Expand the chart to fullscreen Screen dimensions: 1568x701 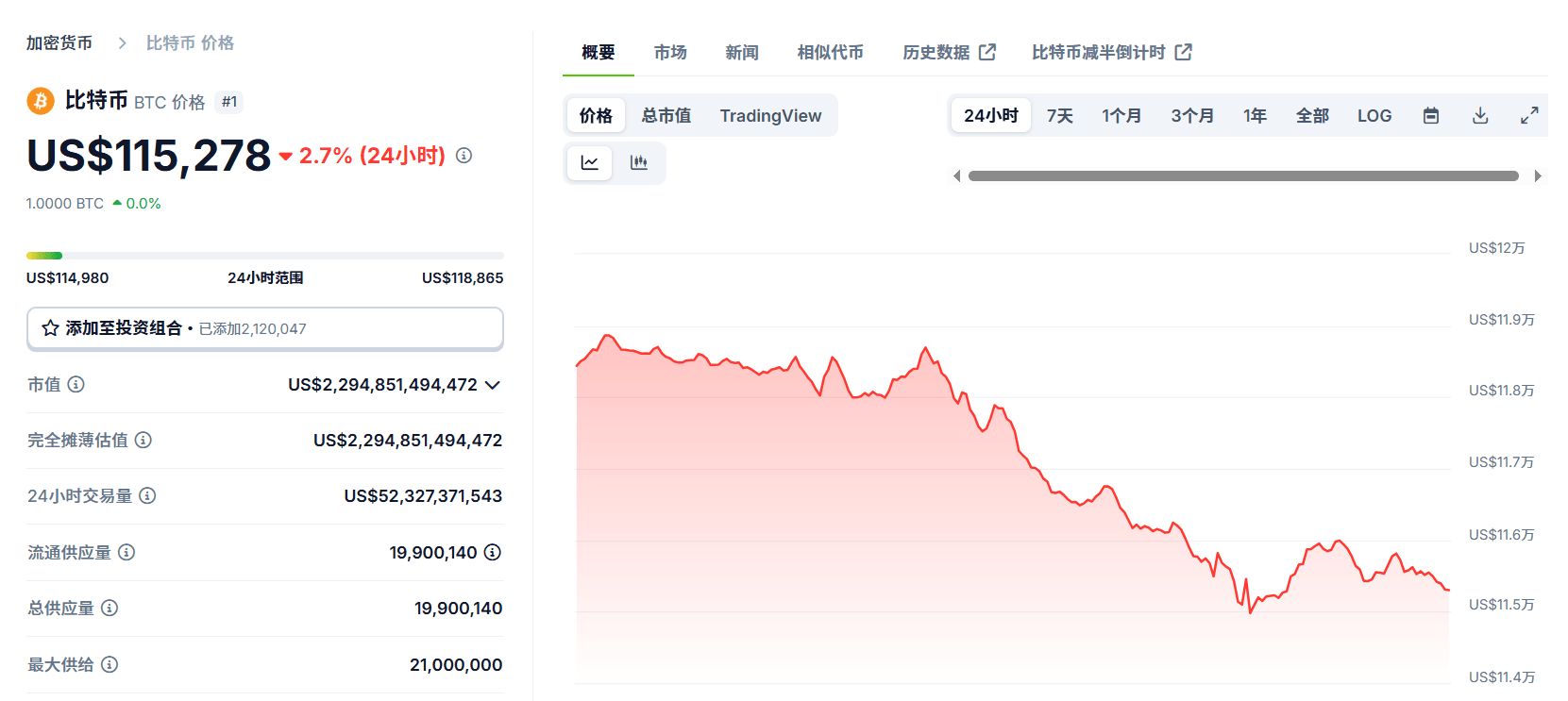coord(1529,115)
